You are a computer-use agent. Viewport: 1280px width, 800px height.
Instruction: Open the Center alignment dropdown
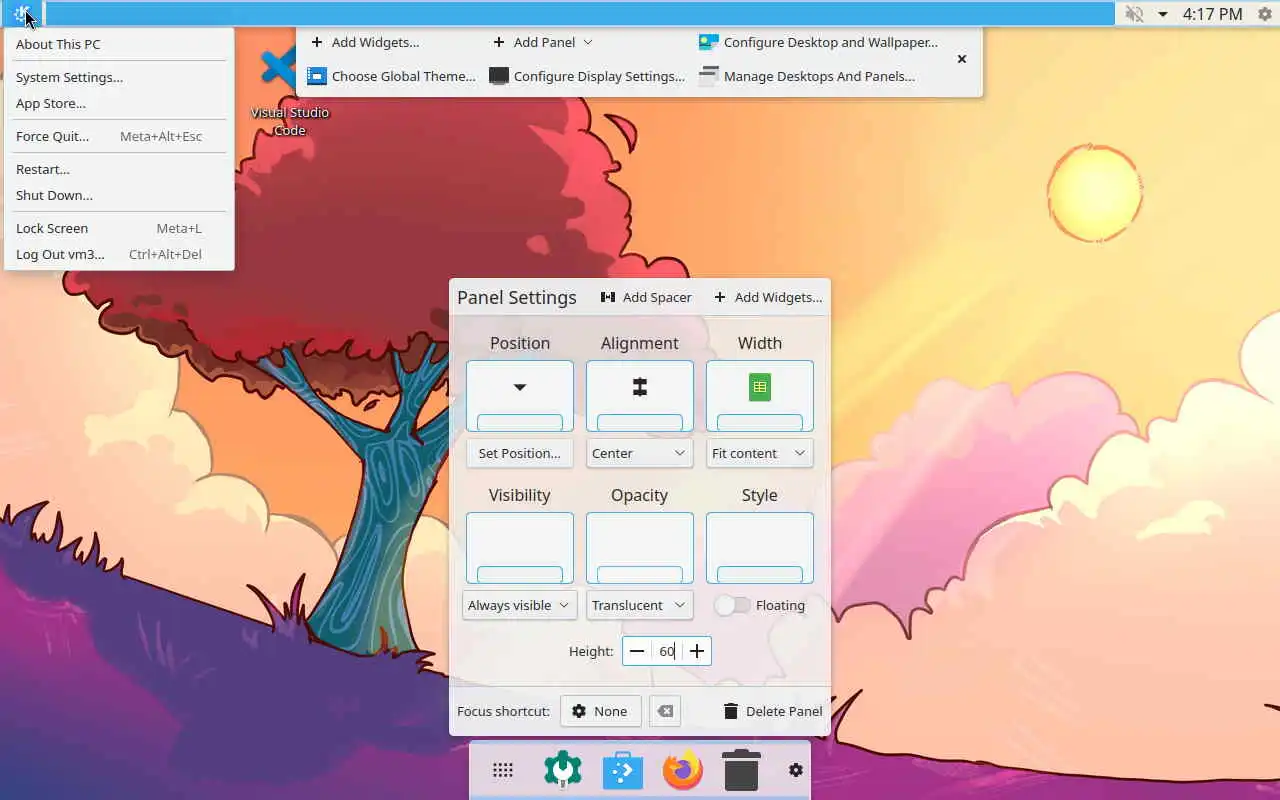(640, 453)
